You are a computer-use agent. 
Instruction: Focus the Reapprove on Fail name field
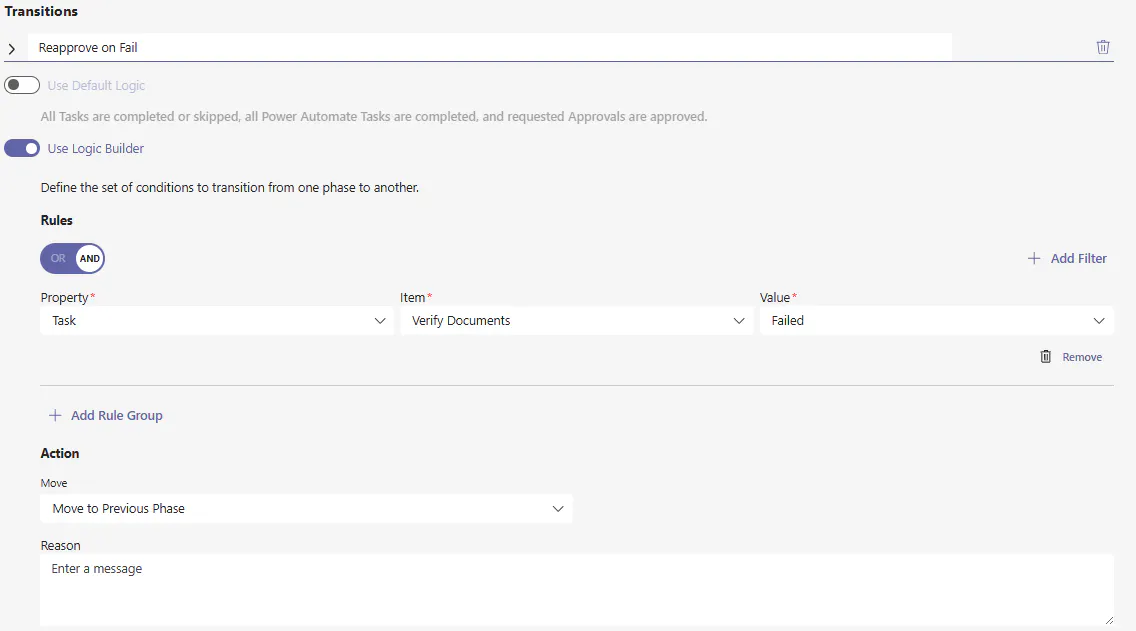490,47
